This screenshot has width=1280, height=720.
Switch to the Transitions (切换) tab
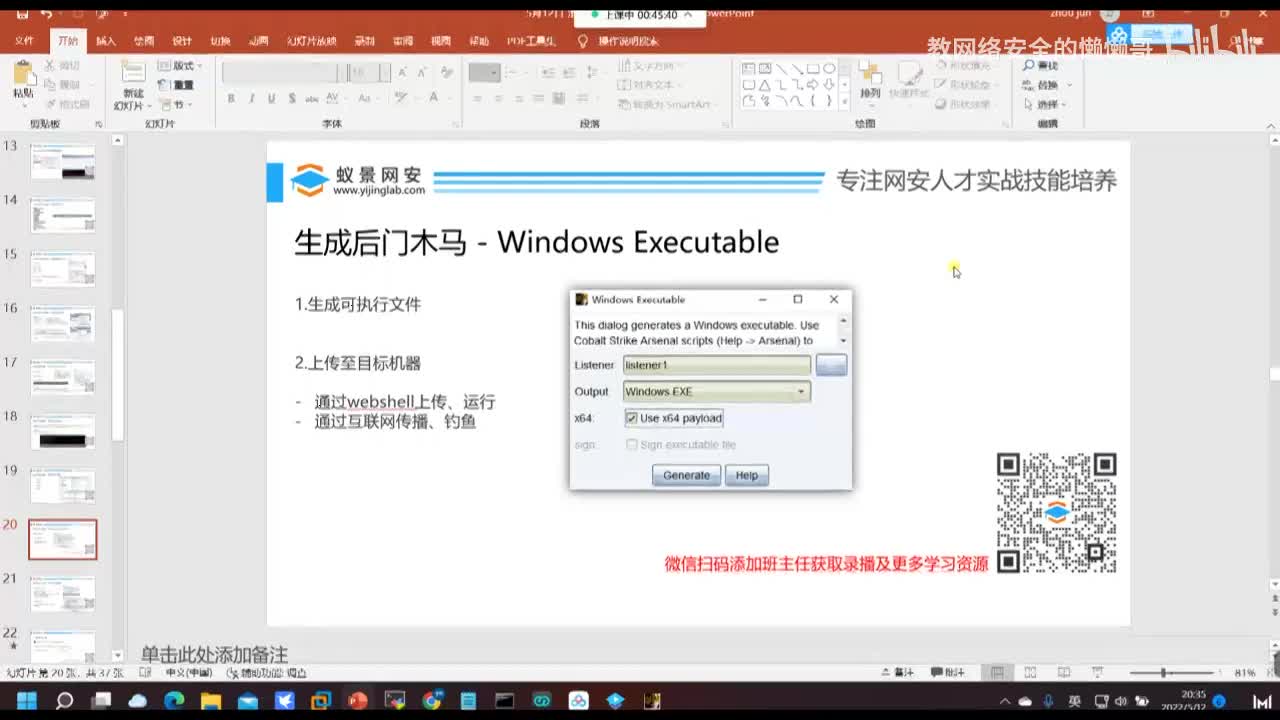[x=220, y=42]
